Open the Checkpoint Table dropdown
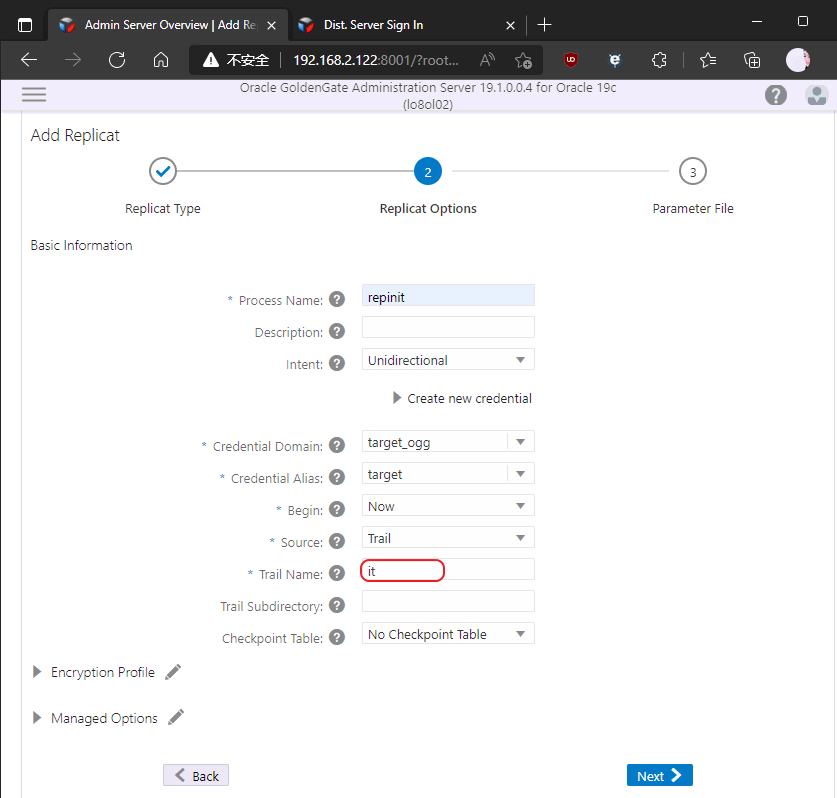Viewport: 837px width, 798px height. point(448,634)
